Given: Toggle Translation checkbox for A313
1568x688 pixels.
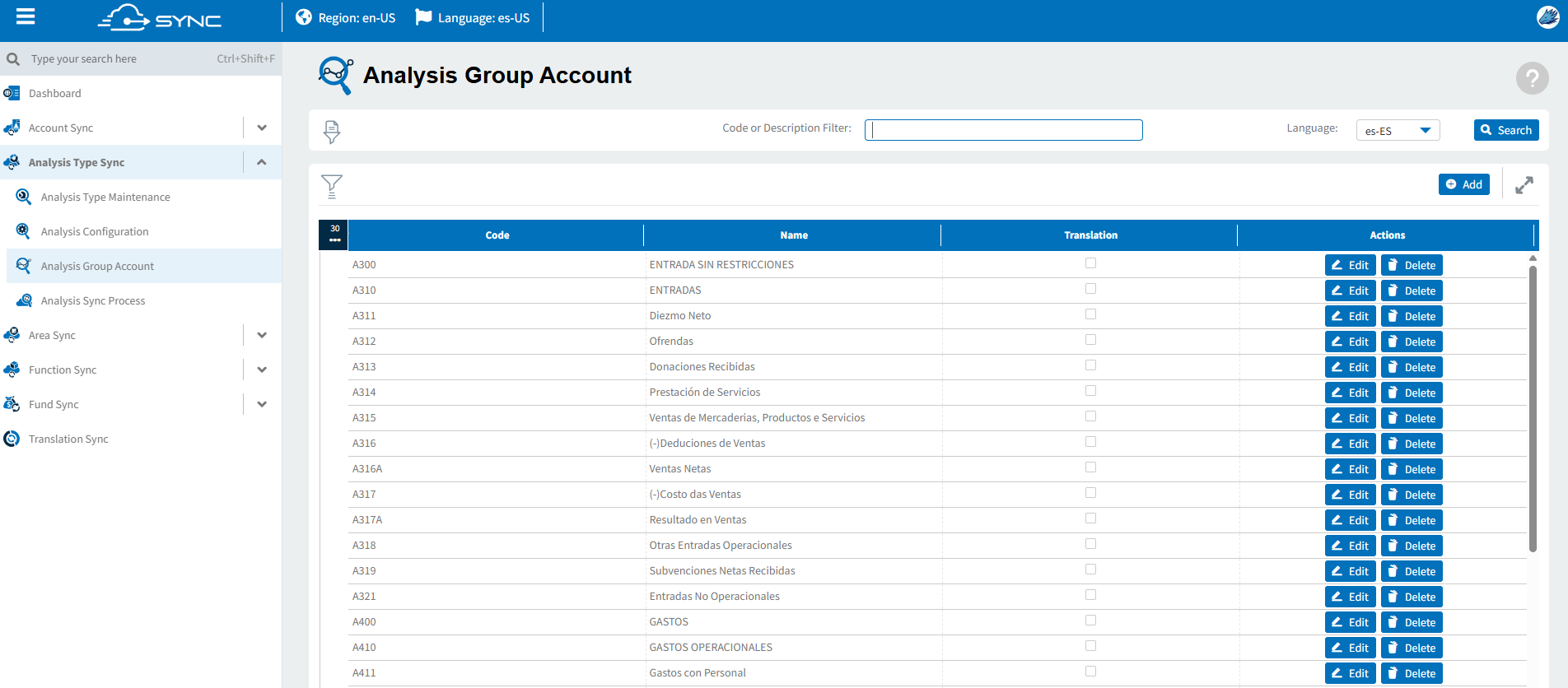Looking at the screenshot, I should 1090,365.
